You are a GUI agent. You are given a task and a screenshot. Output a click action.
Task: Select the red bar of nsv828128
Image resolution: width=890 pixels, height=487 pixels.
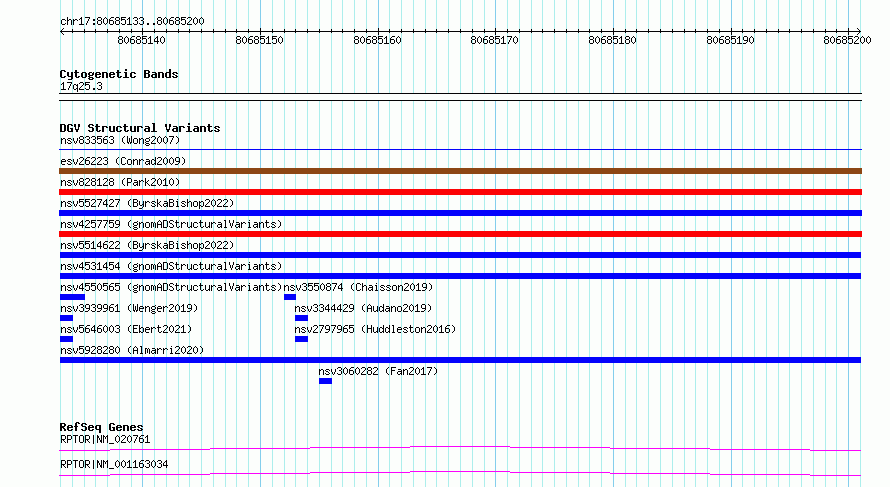460,192
